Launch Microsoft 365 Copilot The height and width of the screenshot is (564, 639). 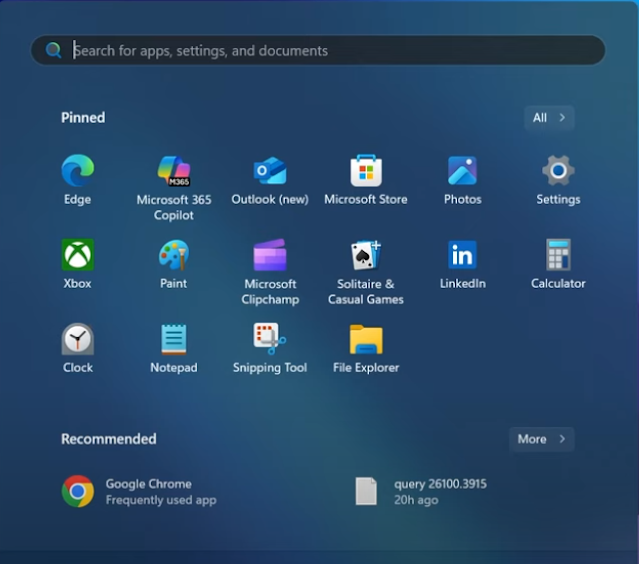tap(174, 171)
